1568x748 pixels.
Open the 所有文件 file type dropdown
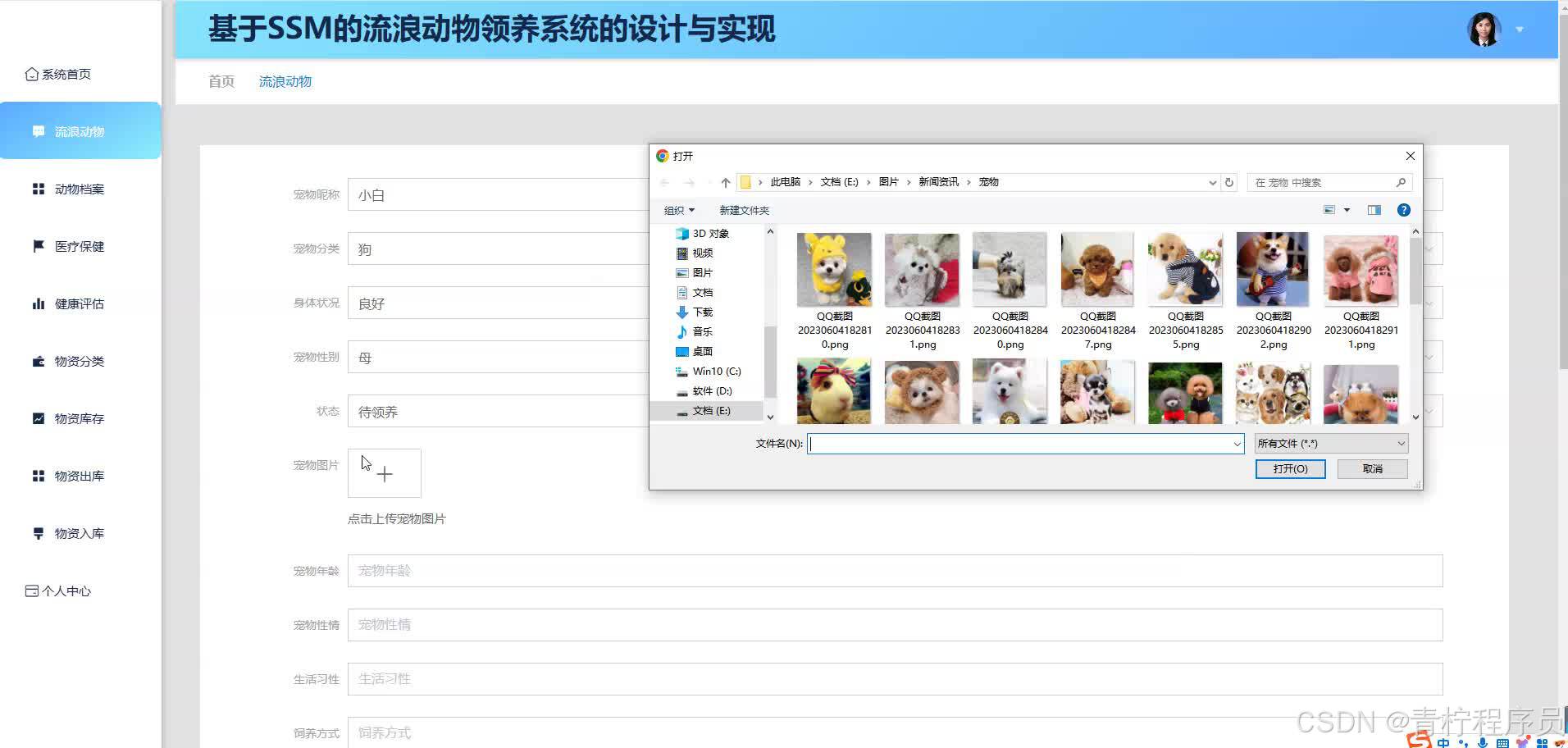1330,443
